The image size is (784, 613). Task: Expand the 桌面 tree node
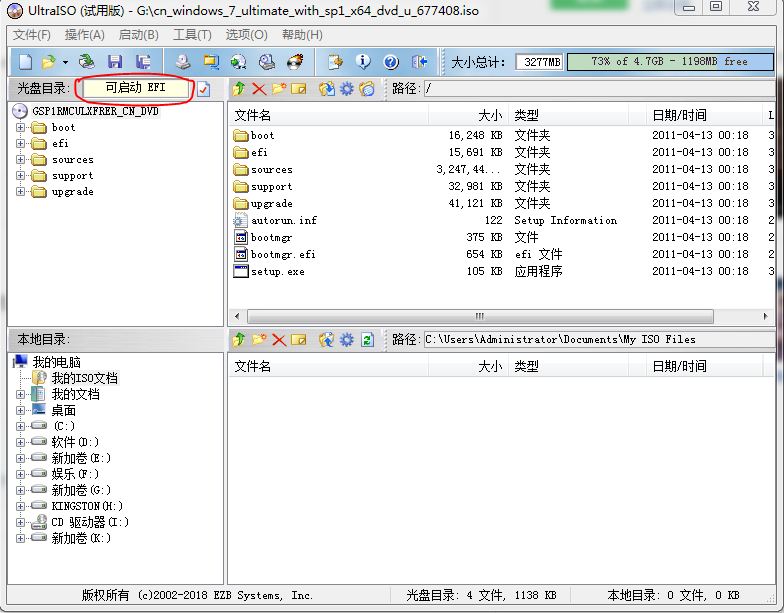20,410
